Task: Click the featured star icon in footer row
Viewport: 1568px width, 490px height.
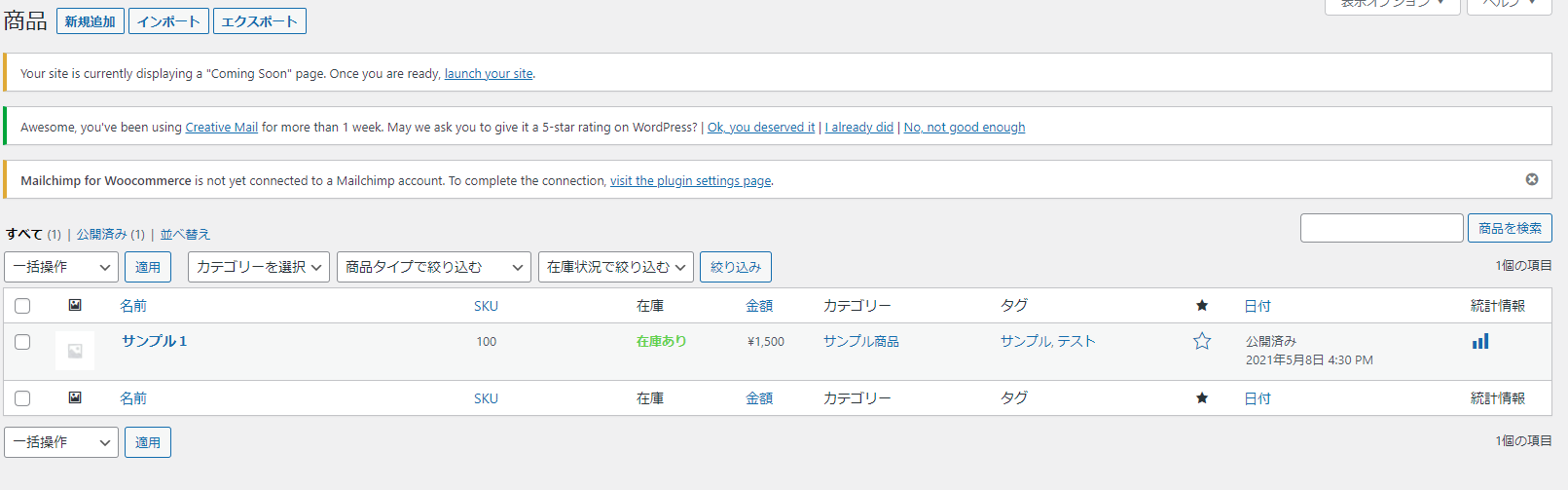Action: tap(1202, 397)
